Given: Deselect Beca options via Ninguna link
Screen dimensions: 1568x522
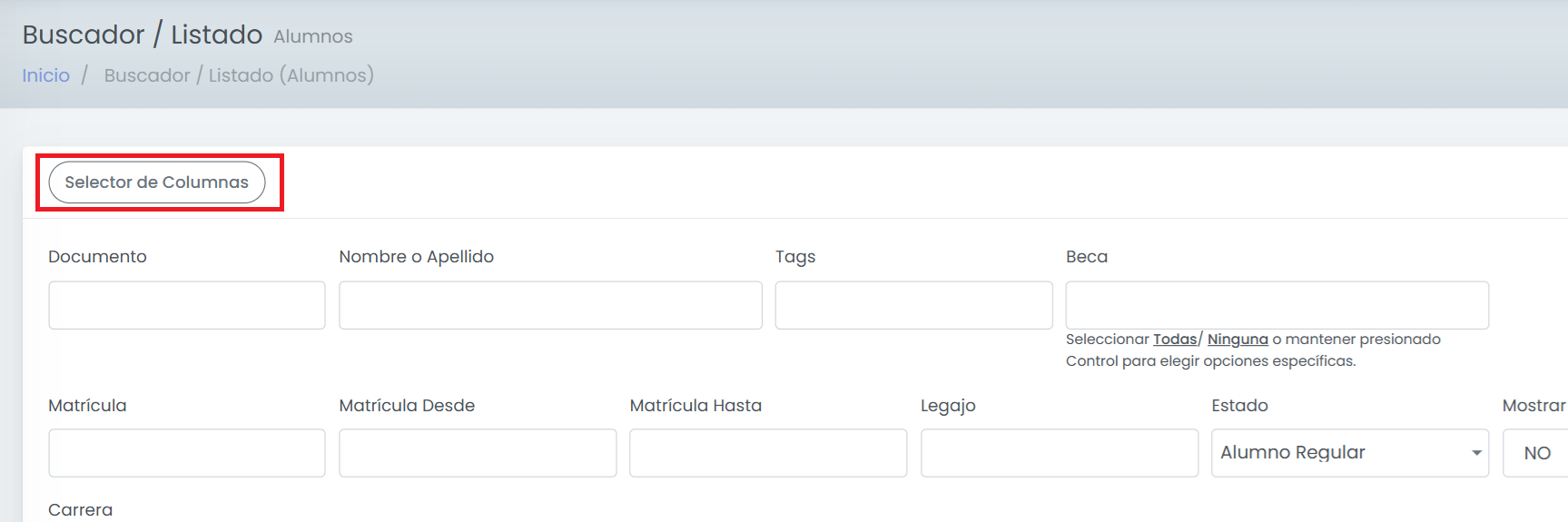Looking at the screenshot, I should pyautogui.click(x=1238, y=340).
